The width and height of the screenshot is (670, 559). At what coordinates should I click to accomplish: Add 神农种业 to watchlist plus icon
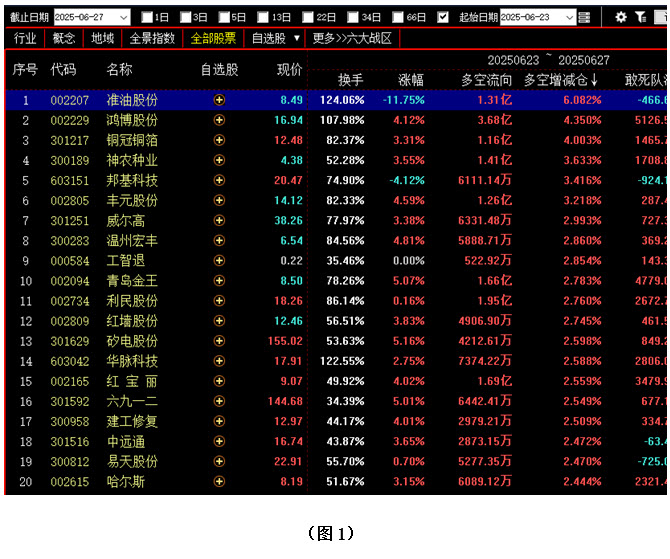coord(219,160)
